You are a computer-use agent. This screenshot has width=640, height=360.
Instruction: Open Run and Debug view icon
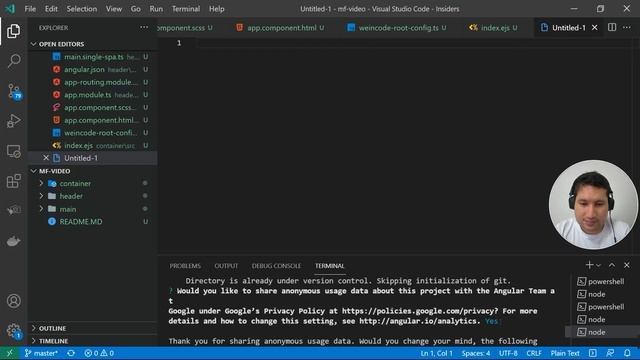point(13,121)
